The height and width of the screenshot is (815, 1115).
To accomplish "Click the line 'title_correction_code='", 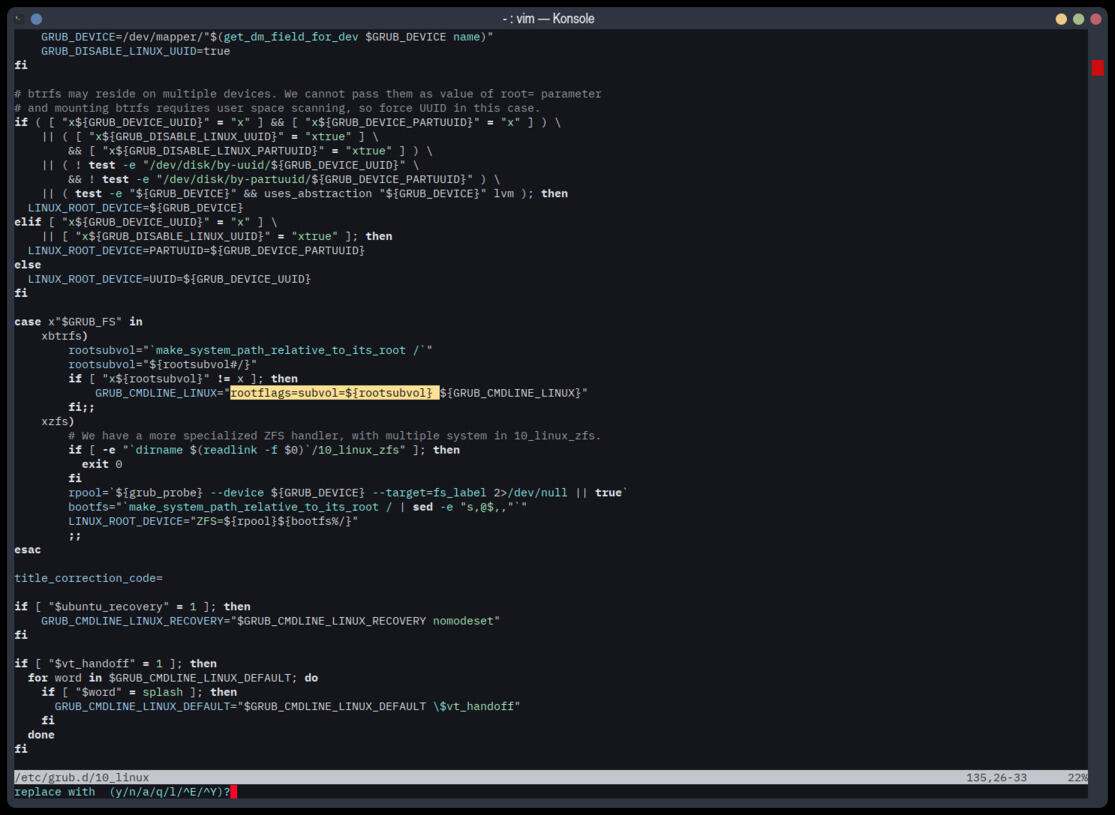I will [88, 577].
